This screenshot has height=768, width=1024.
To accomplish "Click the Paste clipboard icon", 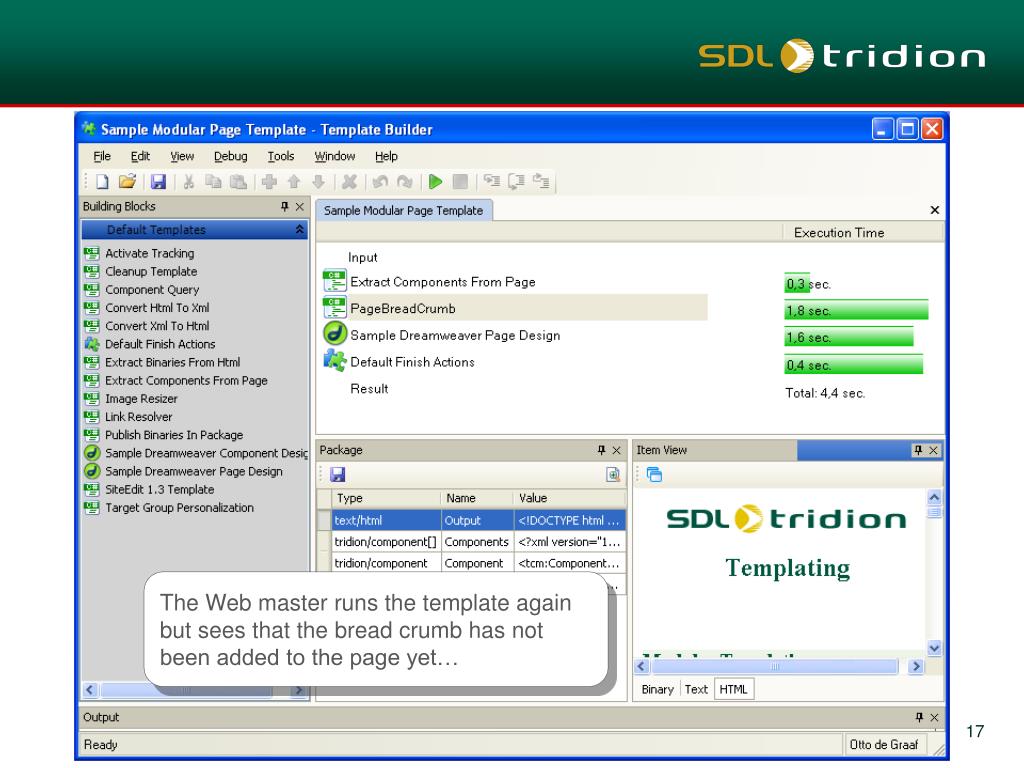I will coord(238,182).
